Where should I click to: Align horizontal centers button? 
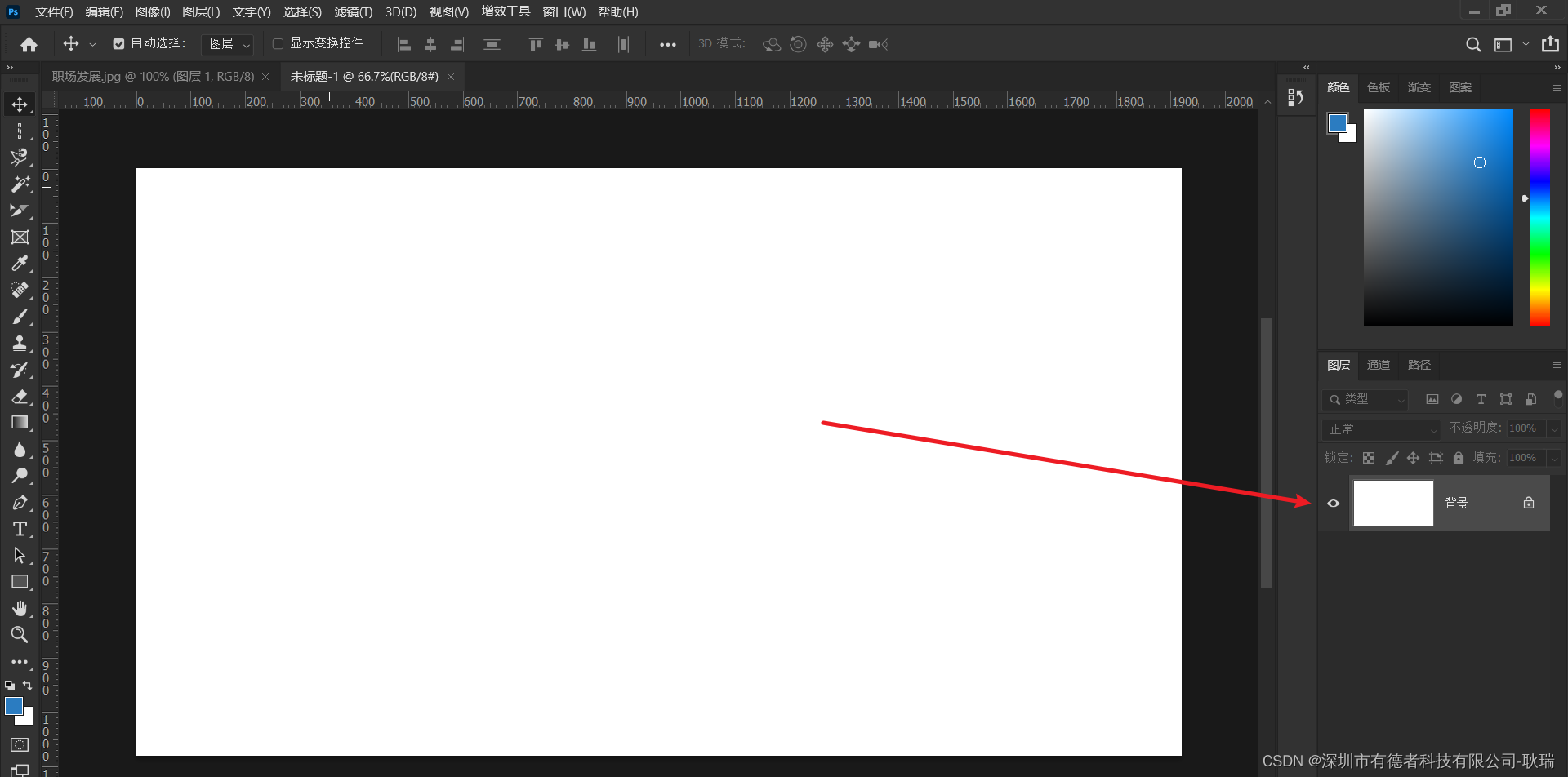(x=430, y=44)
